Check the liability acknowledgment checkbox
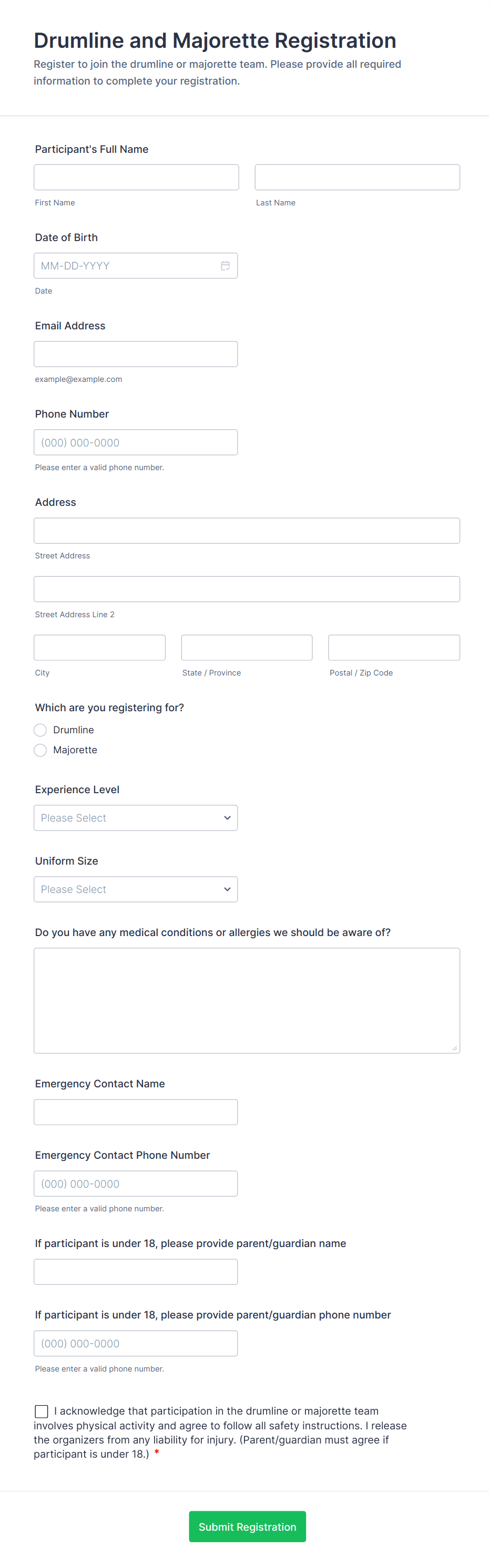This screenshot has width=489, height=1568. (x=41, y=1411)
